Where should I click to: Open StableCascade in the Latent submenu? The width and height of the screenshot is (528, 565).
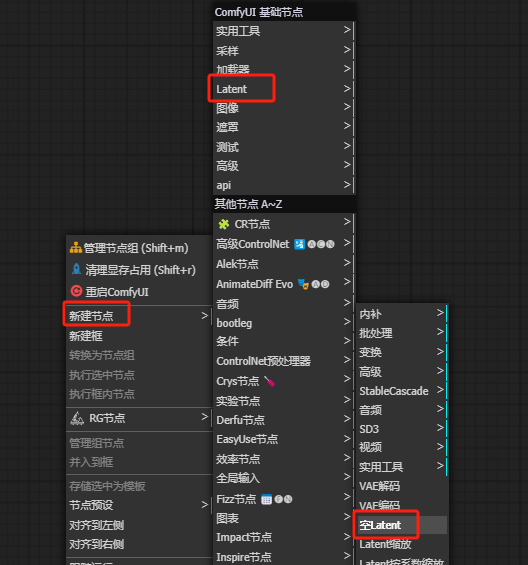[x=402, y=391]
